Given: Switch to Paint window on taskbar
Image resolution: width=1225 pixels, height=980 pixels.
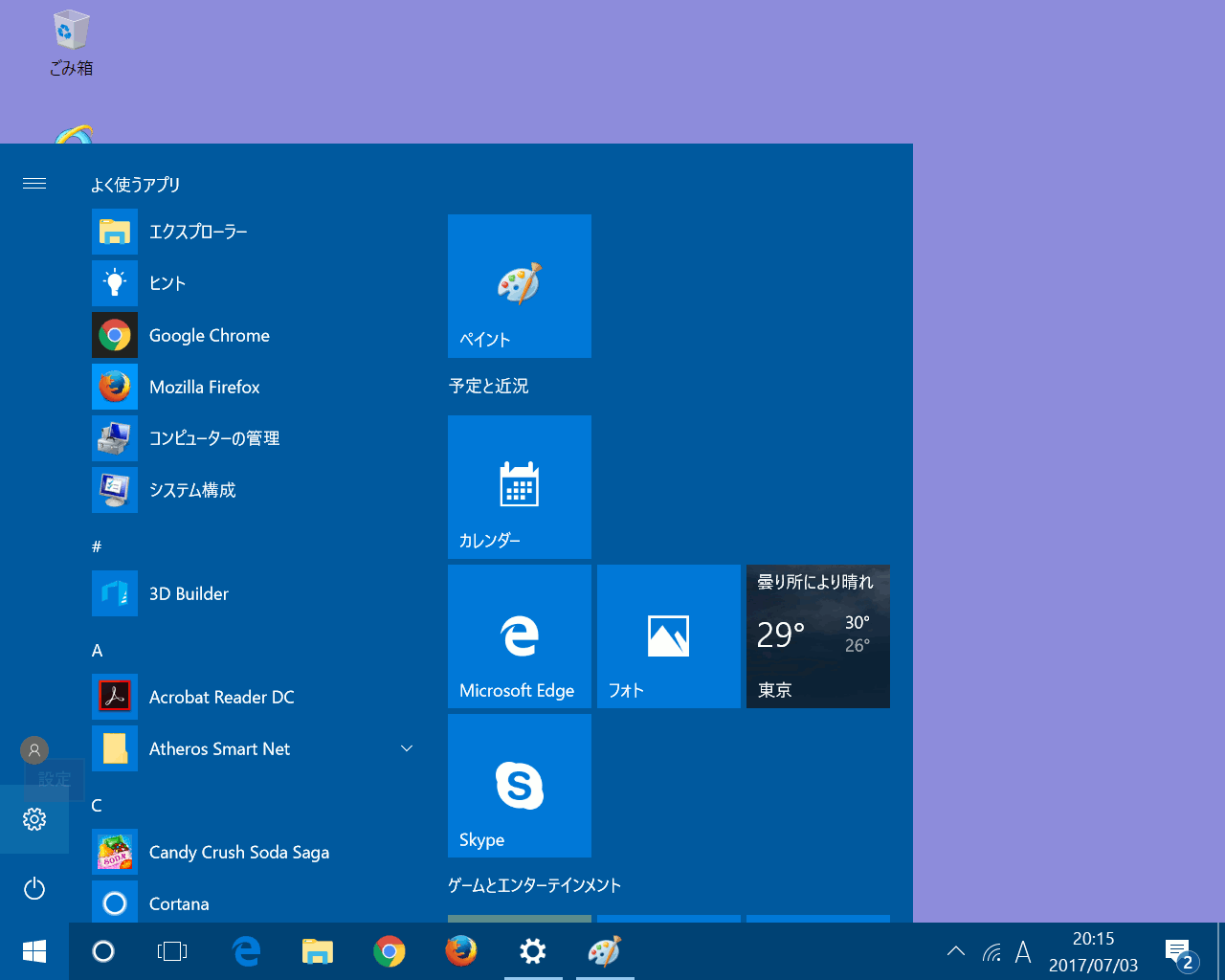Looking at the screenshot, I should coord(605,951).
